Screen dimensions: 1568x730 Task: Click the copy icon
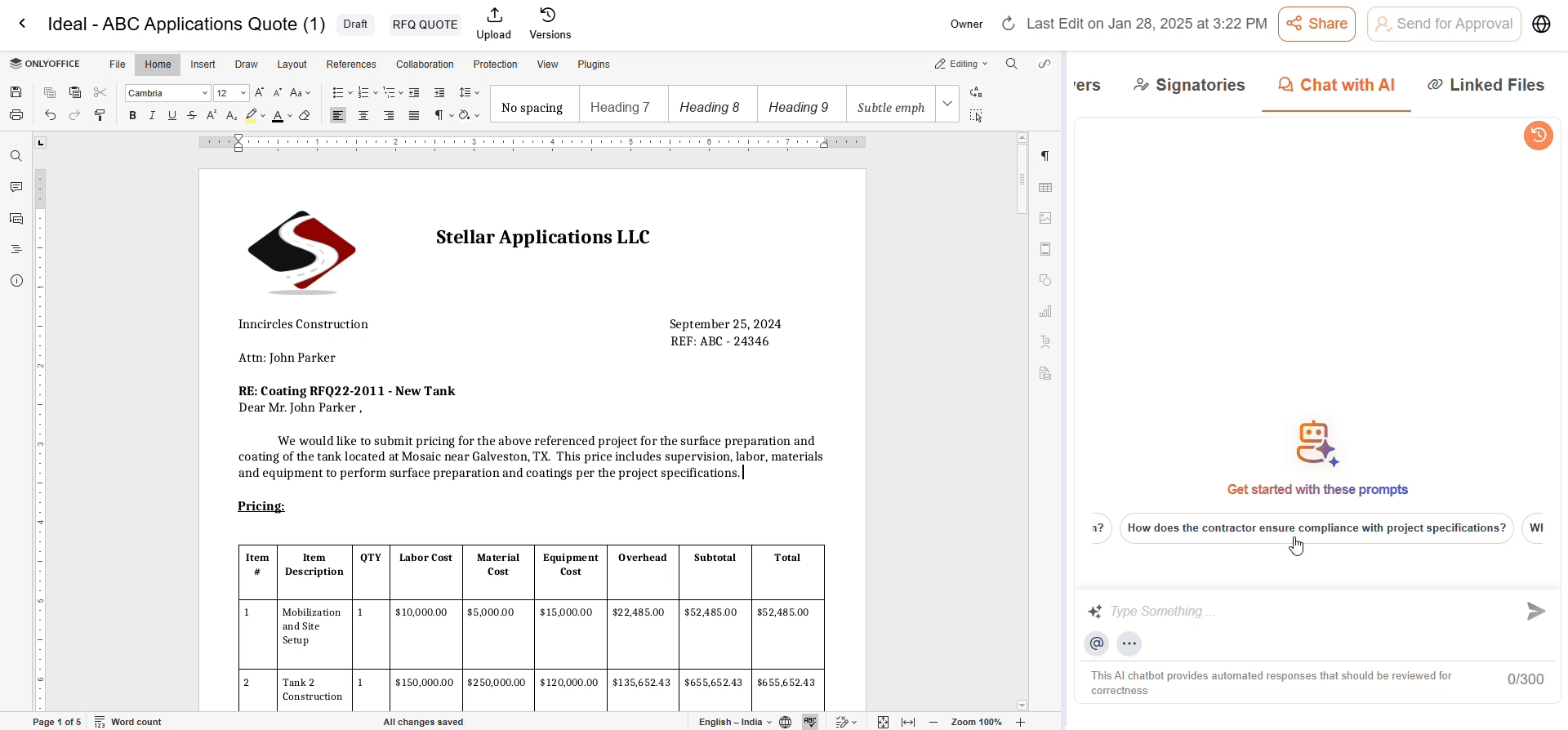tap(50, 93)
